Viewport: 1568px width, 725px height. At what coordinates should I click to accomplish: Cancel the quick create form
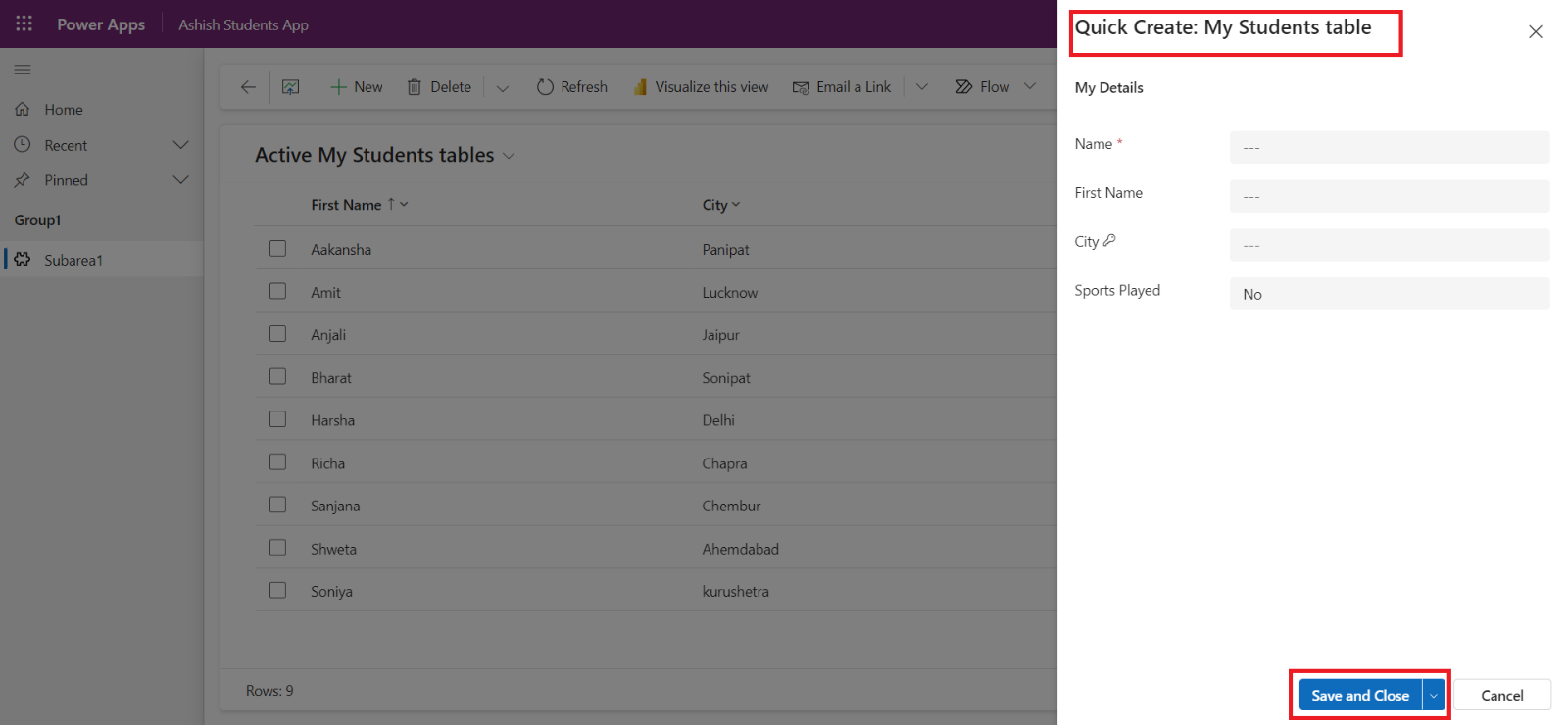pos(1501,696)
